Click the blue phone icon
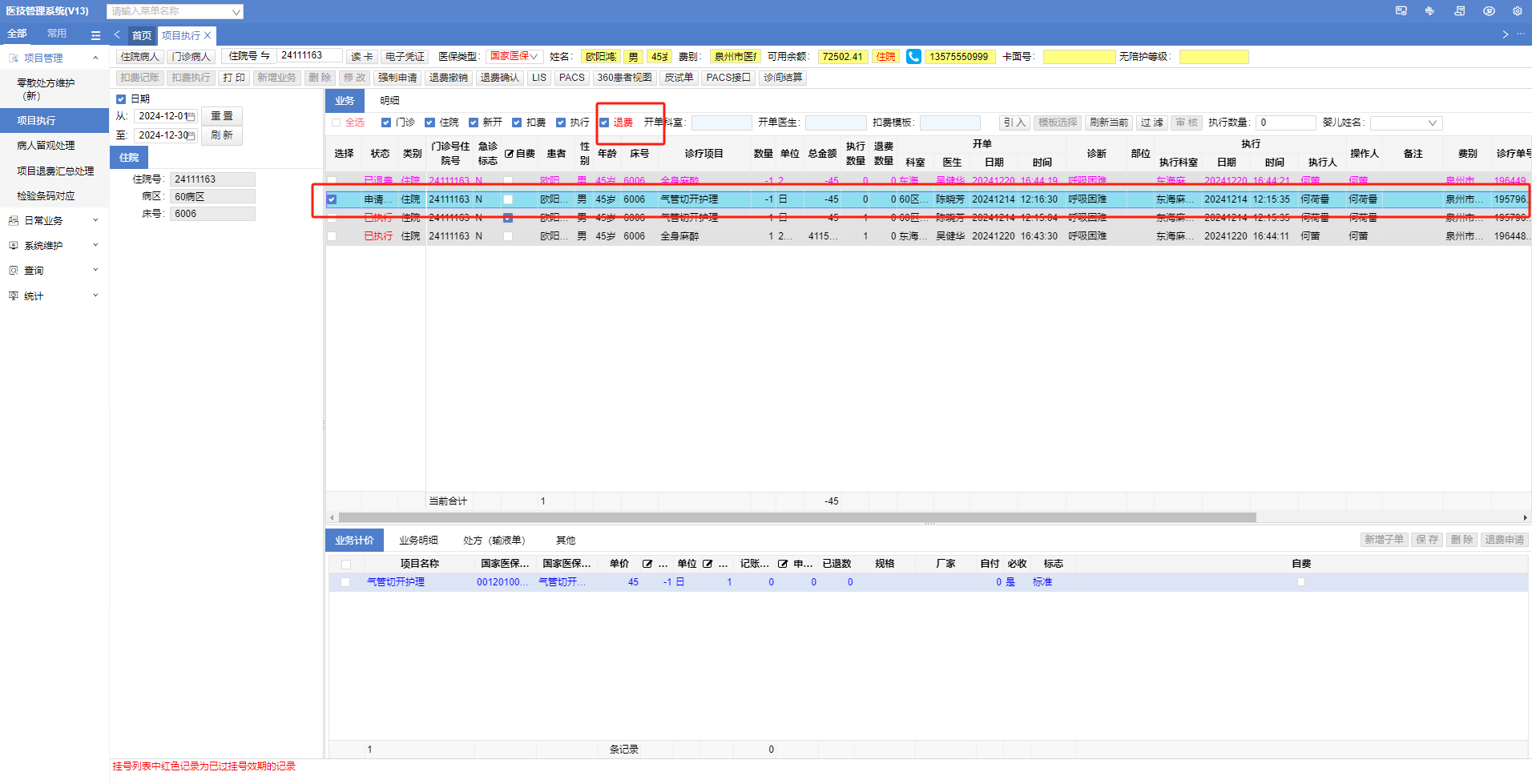Viewport: 1532px width, 784px height. (x=913, y=57)
